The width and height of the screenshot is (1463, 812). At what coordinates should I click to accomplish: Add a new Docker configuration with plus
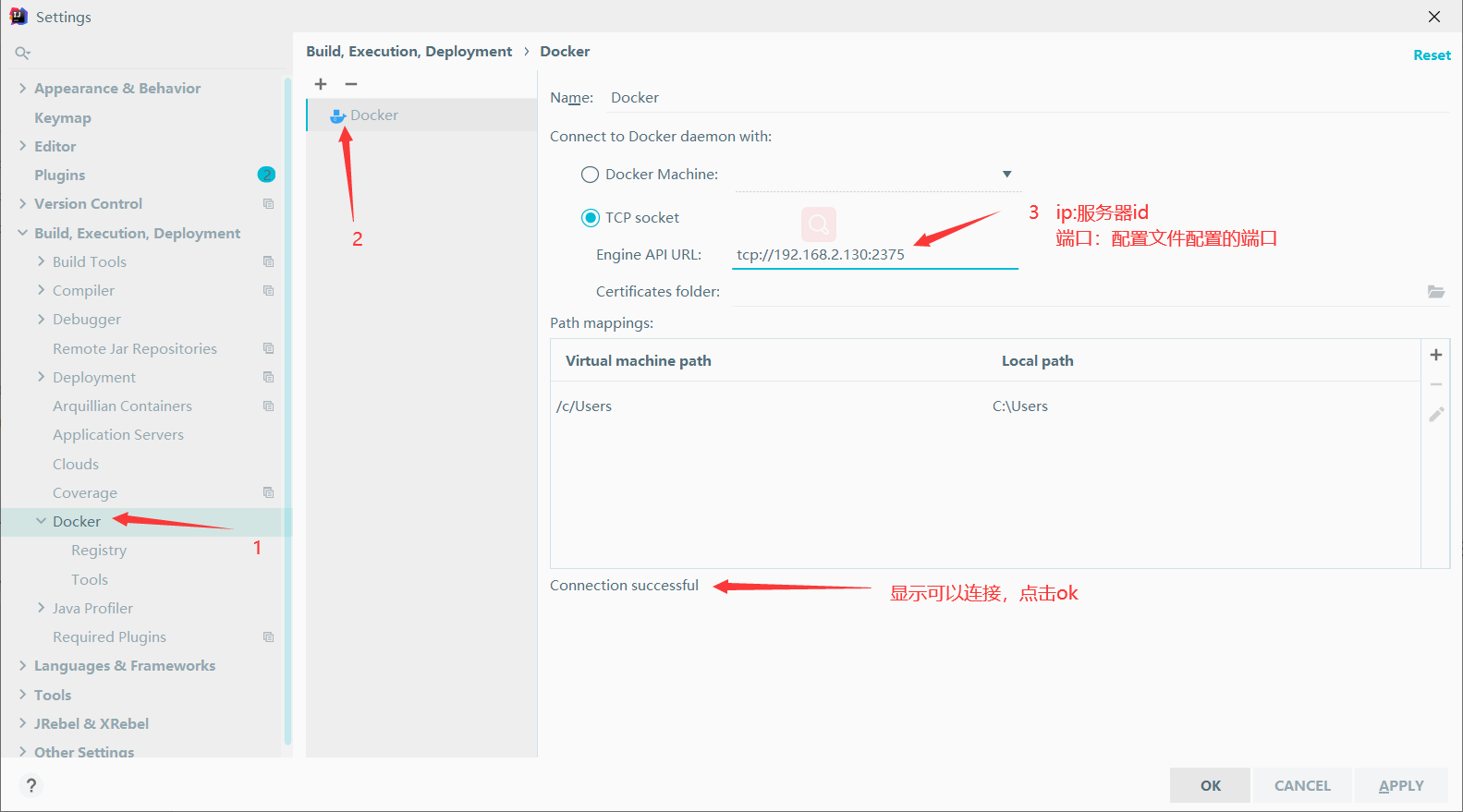321,84
